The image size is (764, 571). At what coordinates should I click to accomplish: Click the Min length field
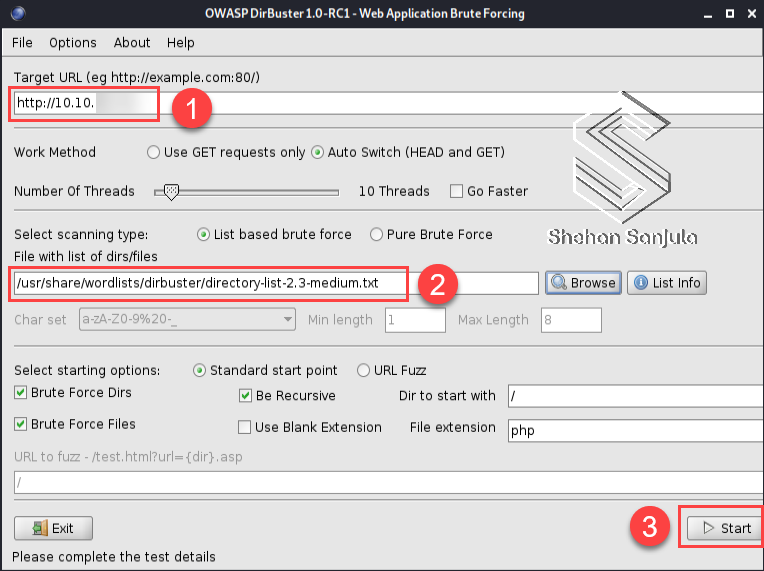click(415, 320)
